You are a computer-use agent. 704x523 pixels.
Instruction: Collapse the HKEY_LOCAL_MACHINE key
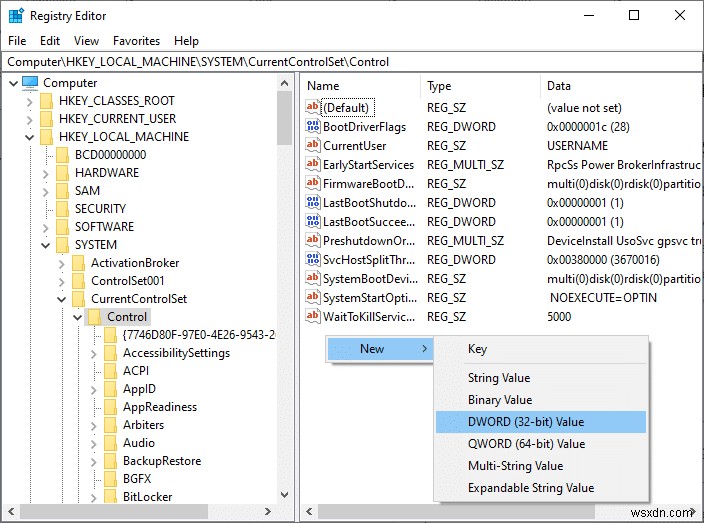[30, 137]
